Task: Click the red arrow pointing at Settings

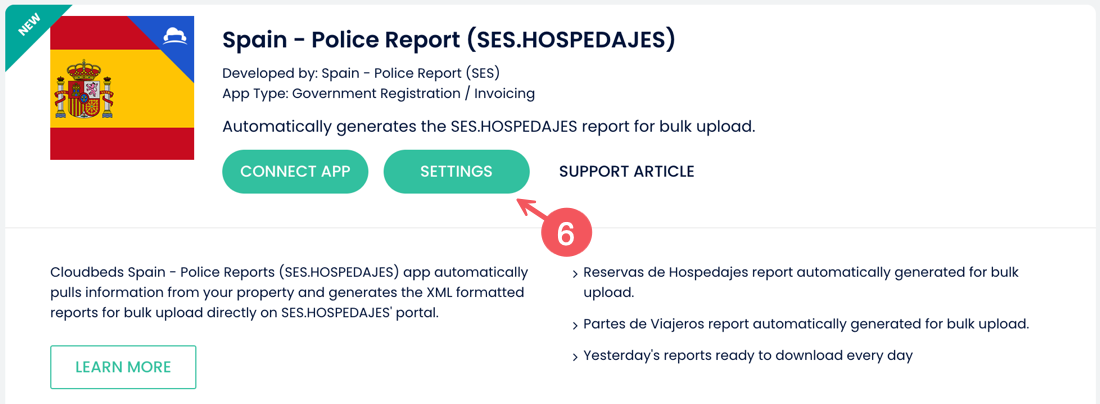Action: point(536,210)
